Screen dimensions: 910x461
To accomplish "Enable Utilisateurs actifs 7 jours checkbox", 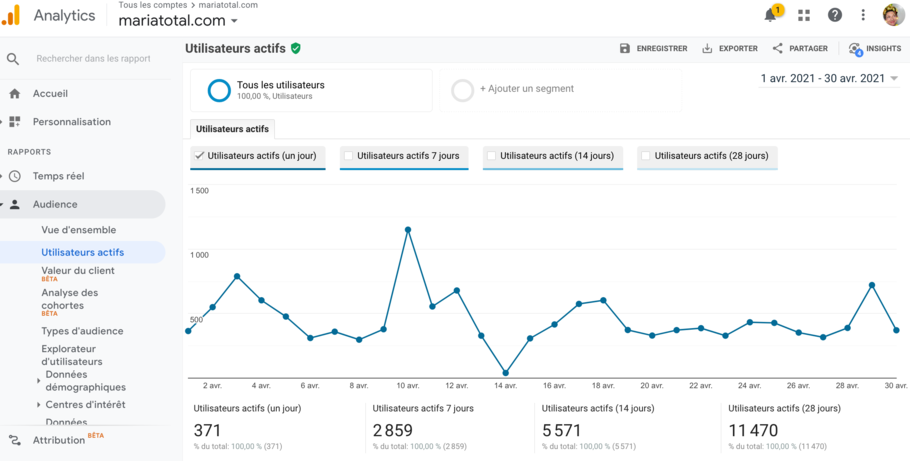I will pos(349,156).
